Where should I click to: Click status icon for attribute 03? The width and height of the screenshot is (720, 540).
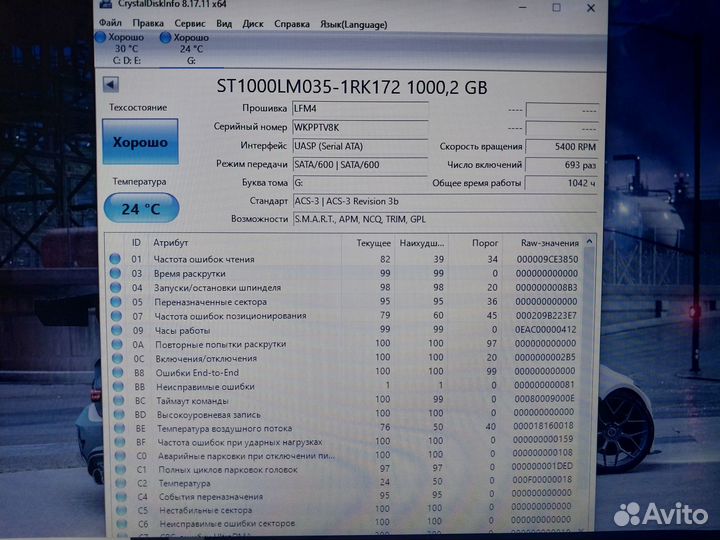coord(115,273)
